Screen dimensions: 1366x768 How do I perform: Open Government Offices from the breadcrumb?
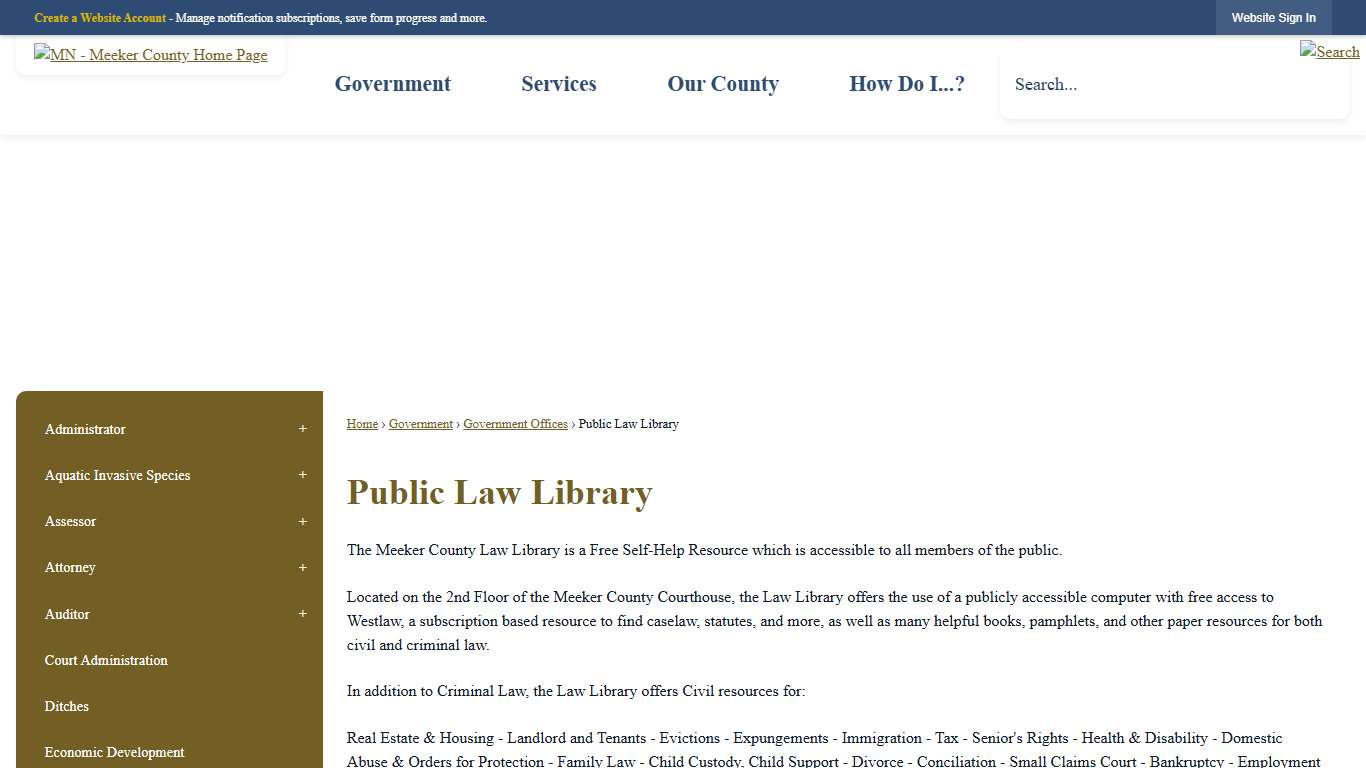pos(515,424)
